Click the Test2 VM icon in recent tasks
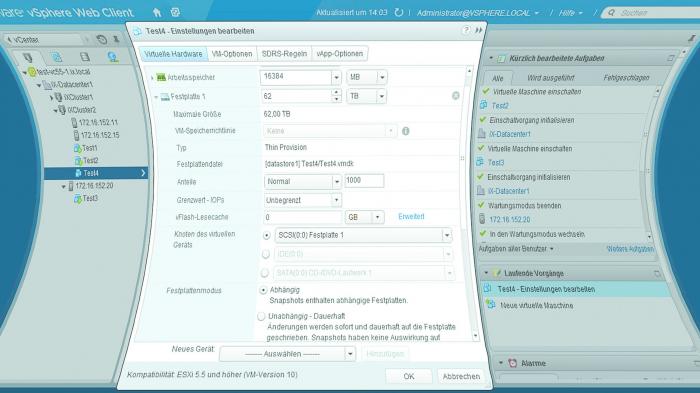The width and height of the screenshot is (700, 393). click(483, 105)
